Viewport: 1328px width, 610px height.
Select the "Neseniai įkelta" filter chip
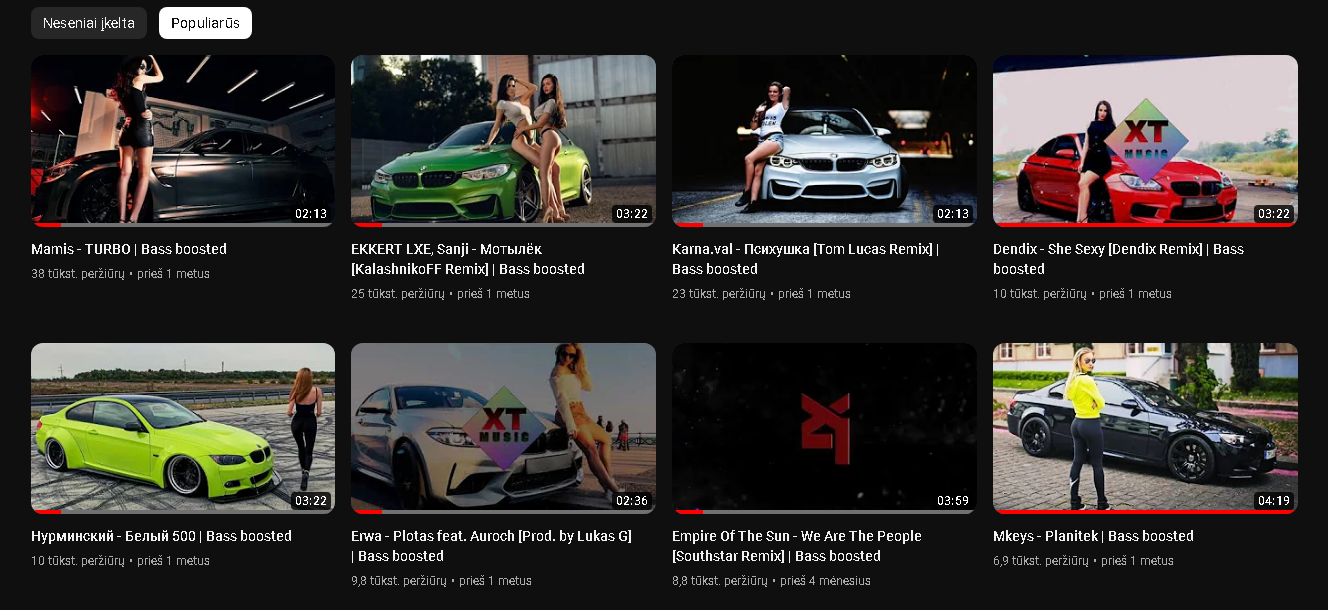click(x=89, y=23)
